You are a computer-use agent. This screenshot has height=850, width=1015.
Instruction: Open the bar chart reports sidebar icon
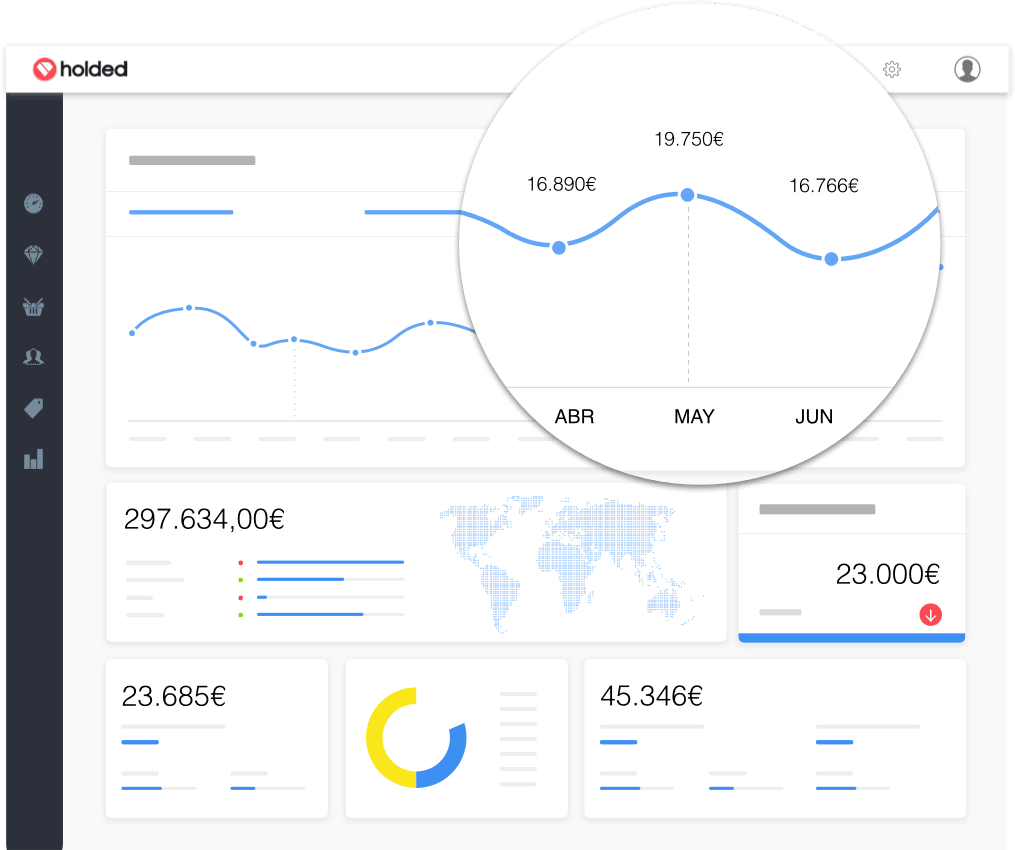tap(34, 459)
